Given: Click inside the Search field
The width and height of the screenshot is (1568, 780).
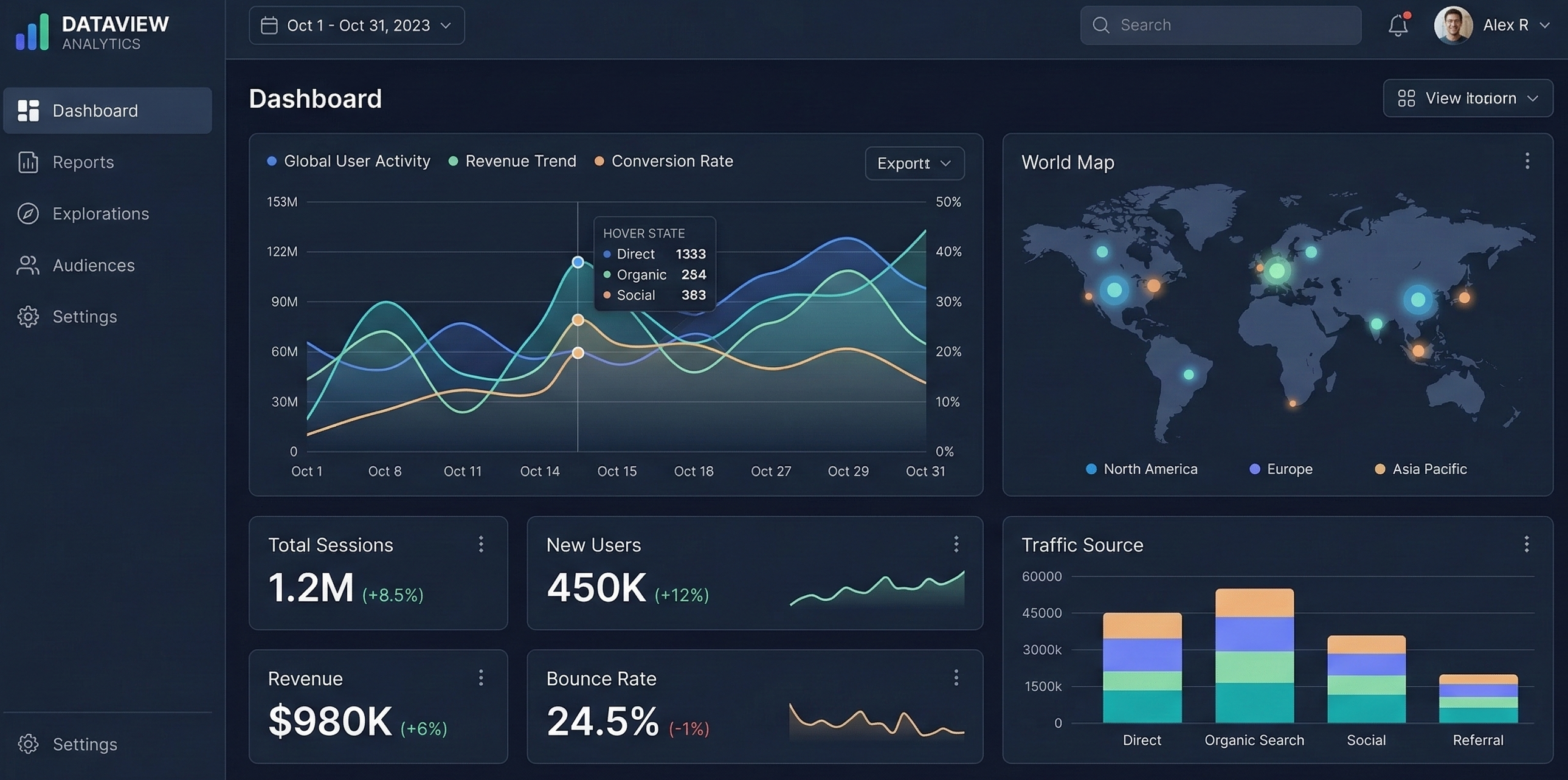Looking at the screenshot, I should 1219,25.
